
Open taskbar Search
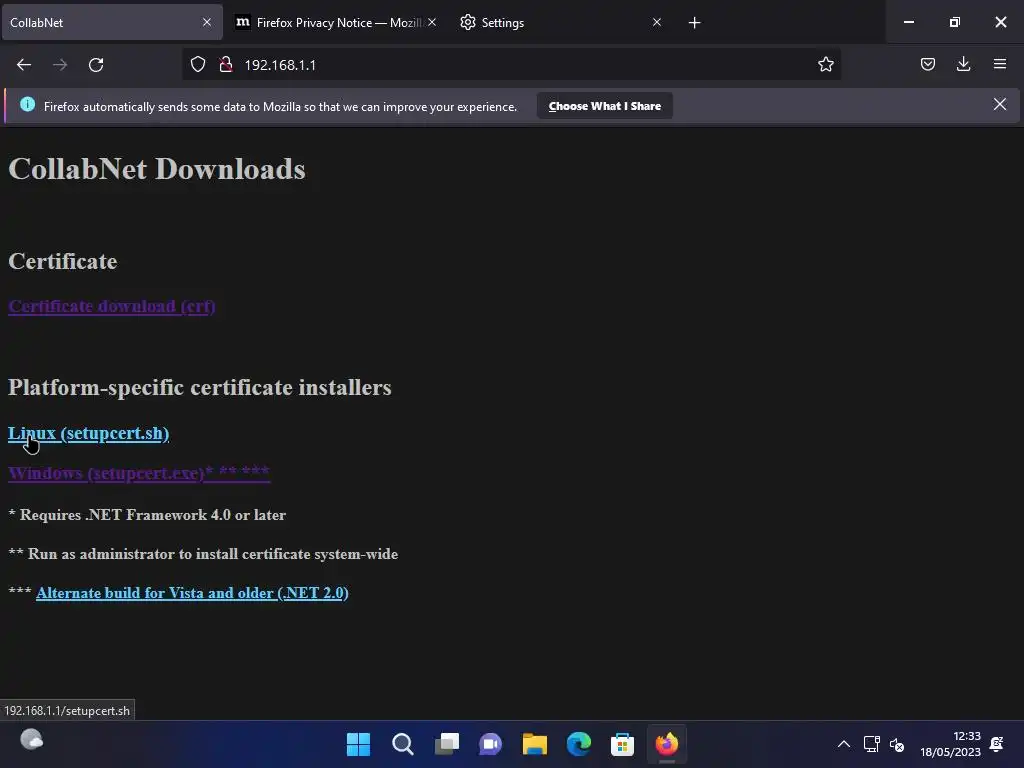tap(402, 744)
